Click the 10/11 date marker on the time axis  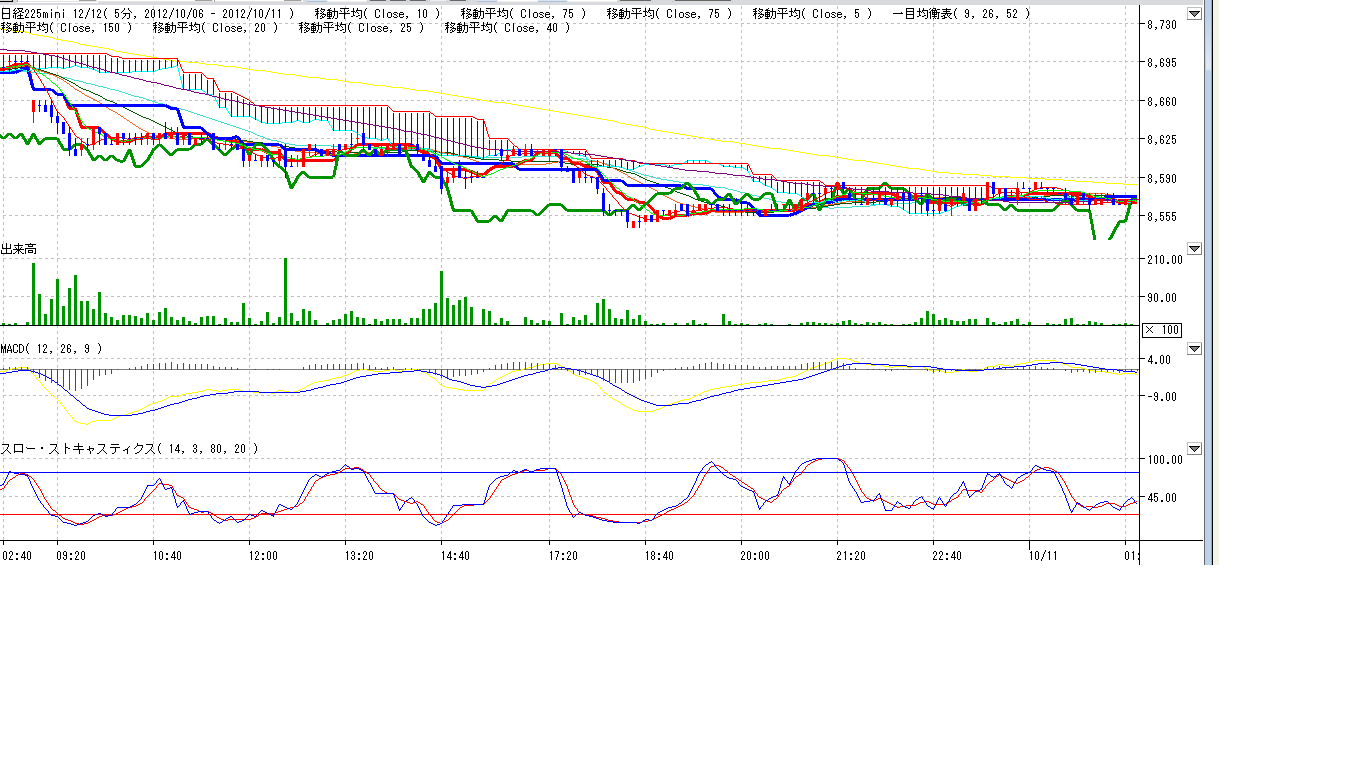[1043, 555]
